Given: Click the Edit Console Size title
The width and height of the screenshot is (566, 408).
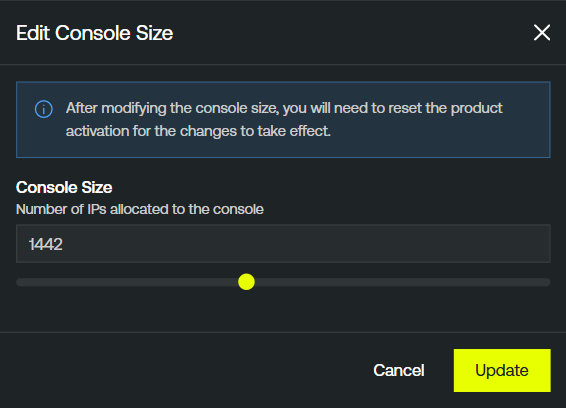Looking at the screenshot, I should click(95, 33).
